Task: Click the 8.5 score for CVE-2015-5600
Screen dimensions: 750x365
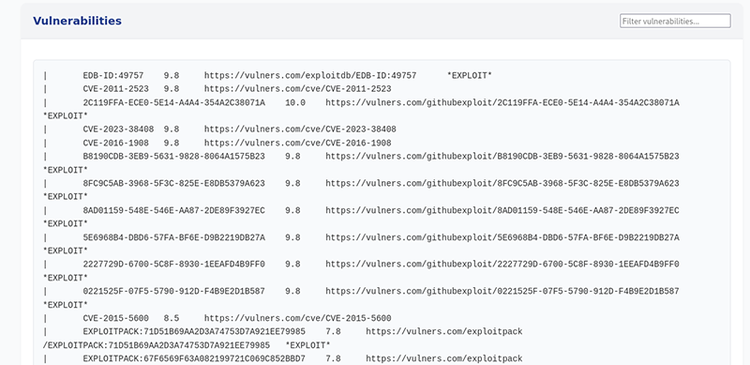Action: coord(171,319)
